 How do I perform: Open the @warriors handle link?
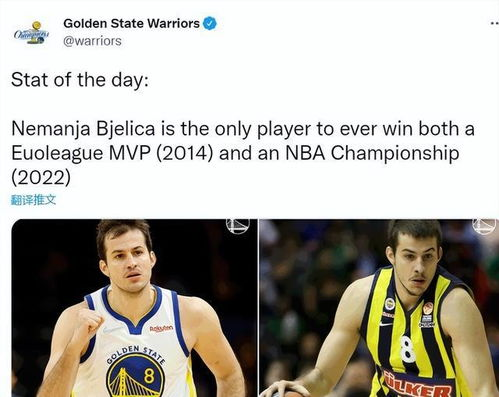point(92,41)
